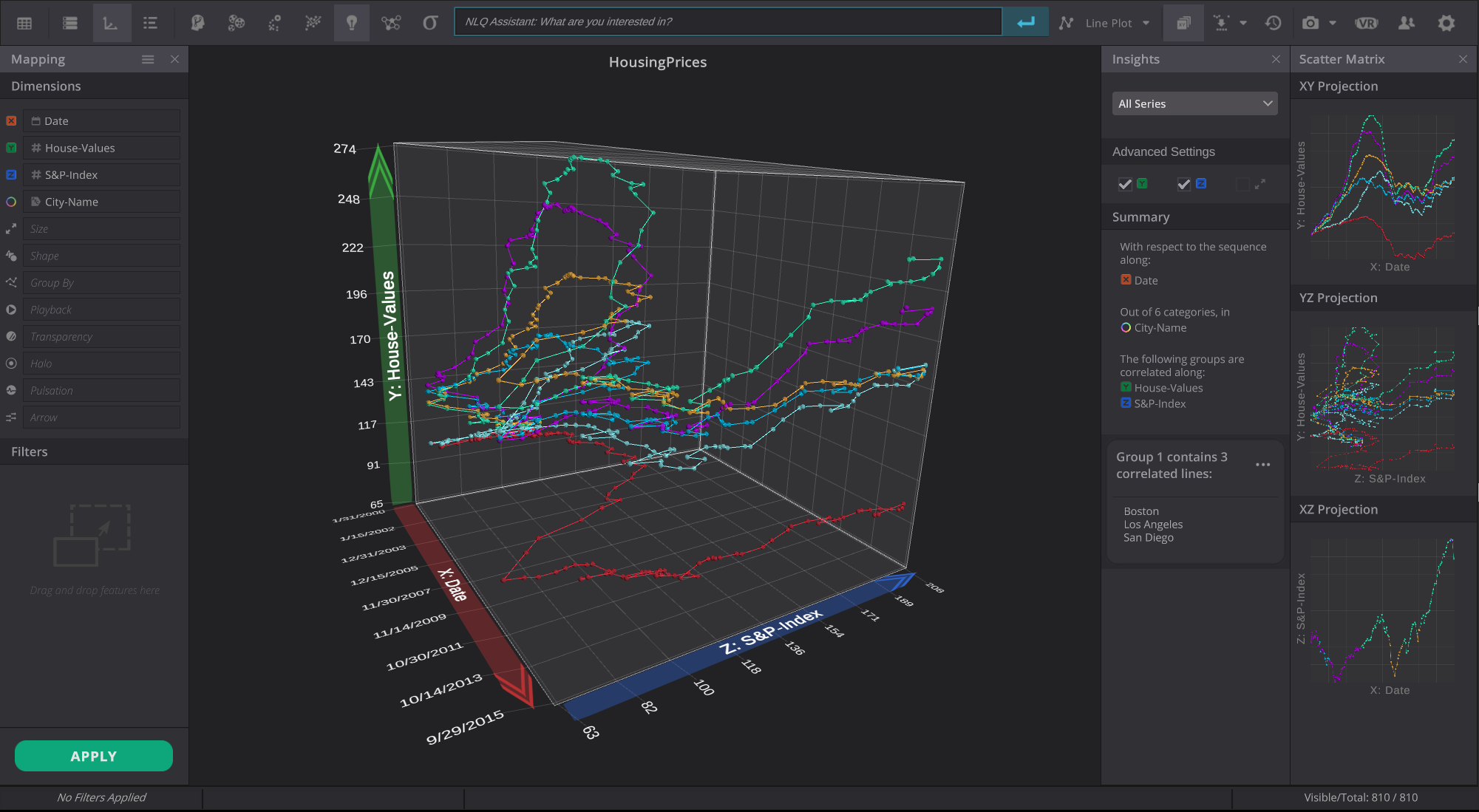The height and width of the screenshot is (812, 1479).
Task: Close the Insights panel
Action: (x=1276, y=59)
